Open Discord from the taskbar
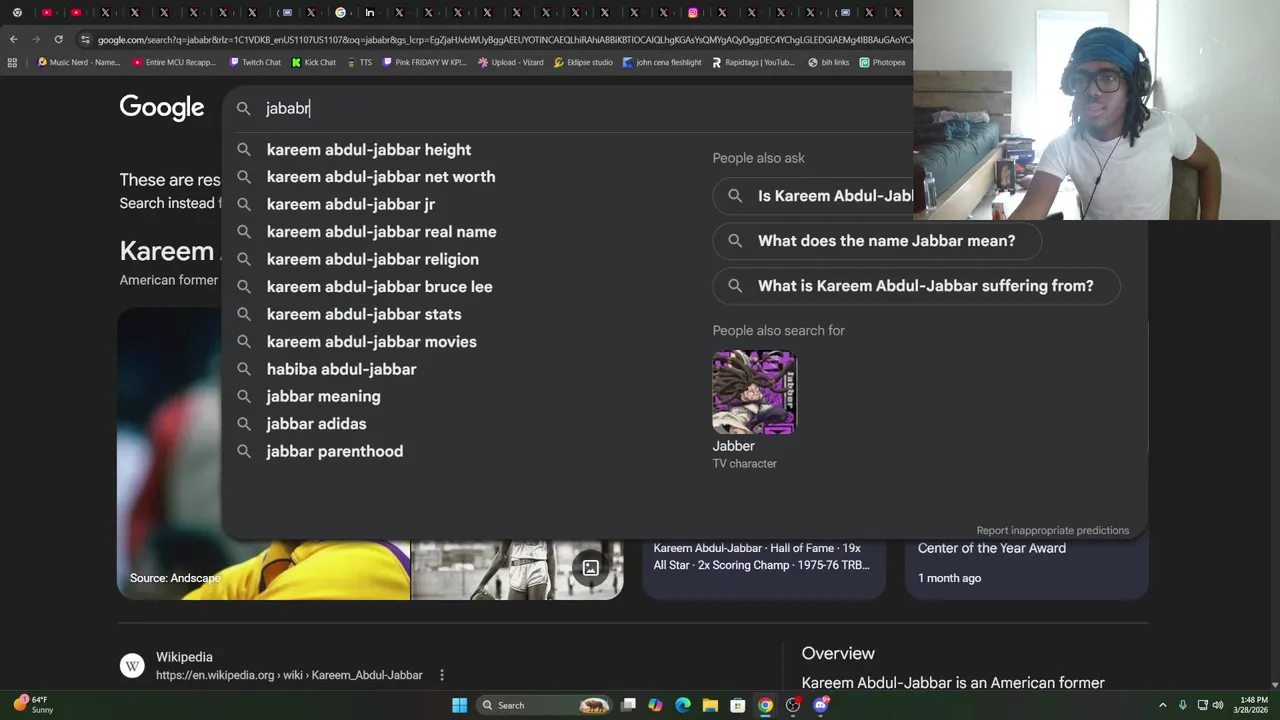Image resolution: width=1280 pixels, height=720 pixels. click(x=821, y=705)
